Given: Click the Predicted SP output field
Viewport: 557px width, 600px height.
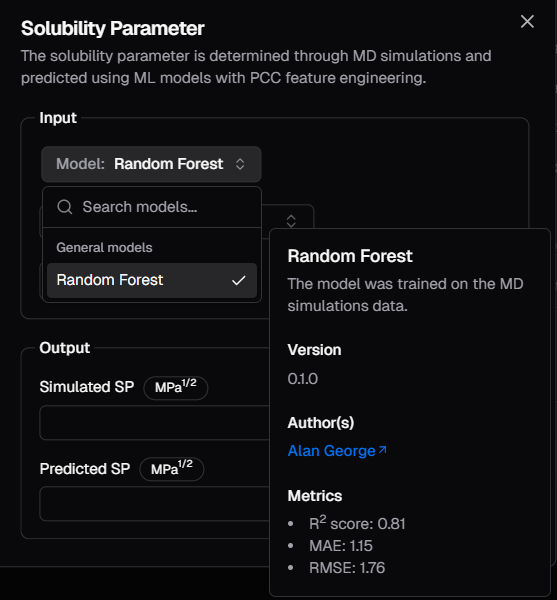Looking at the screenshot, I should tap(155, 504).
